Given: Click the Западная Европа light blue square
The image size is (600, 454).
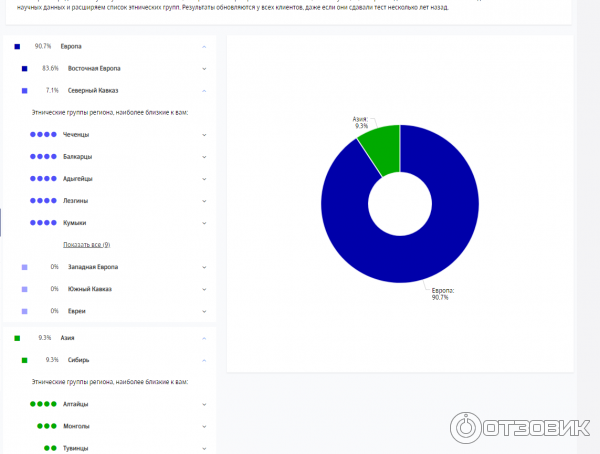Looking at the screenshot, I should click(x=24, y=267).
